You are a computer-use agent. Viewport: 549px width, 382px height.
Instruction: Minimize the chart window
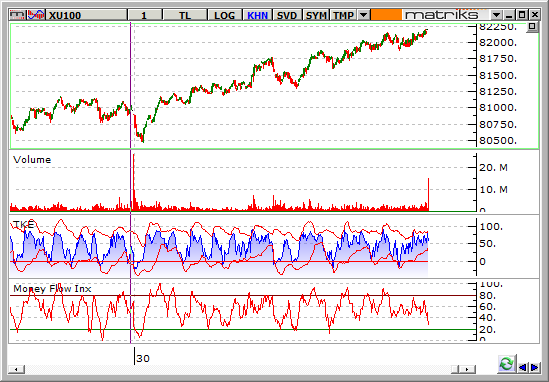[x=509, y=15]
